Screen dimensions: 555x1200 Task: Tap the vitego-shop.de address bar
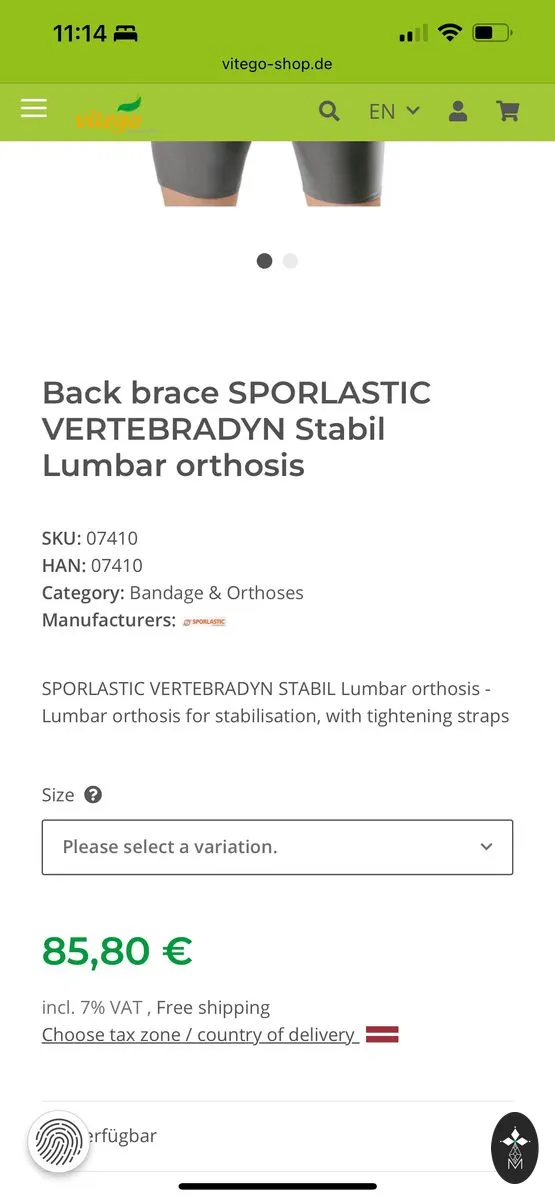tap(277, 64)
